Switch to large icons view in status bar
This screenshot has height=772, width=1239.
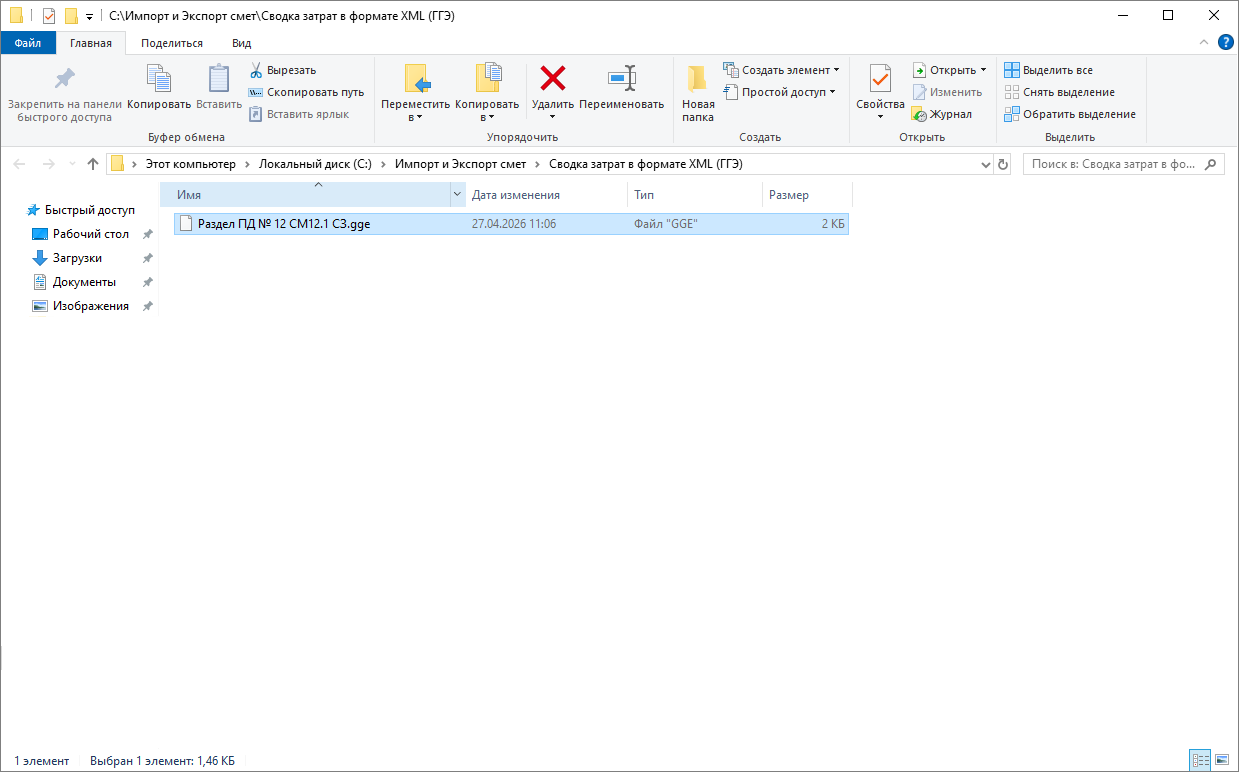1221,761
